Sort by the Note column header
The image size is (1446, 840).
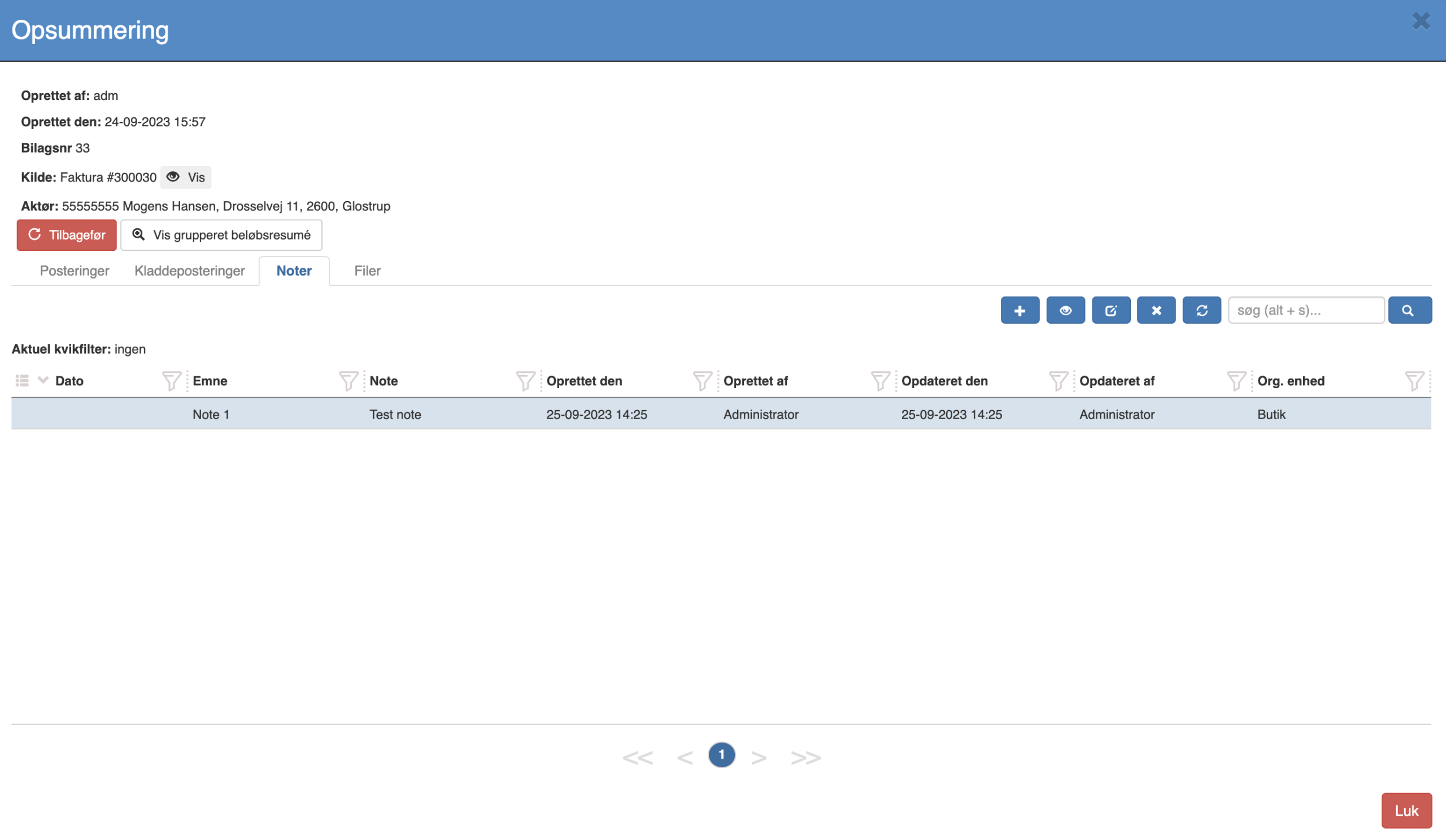[384, 381]
